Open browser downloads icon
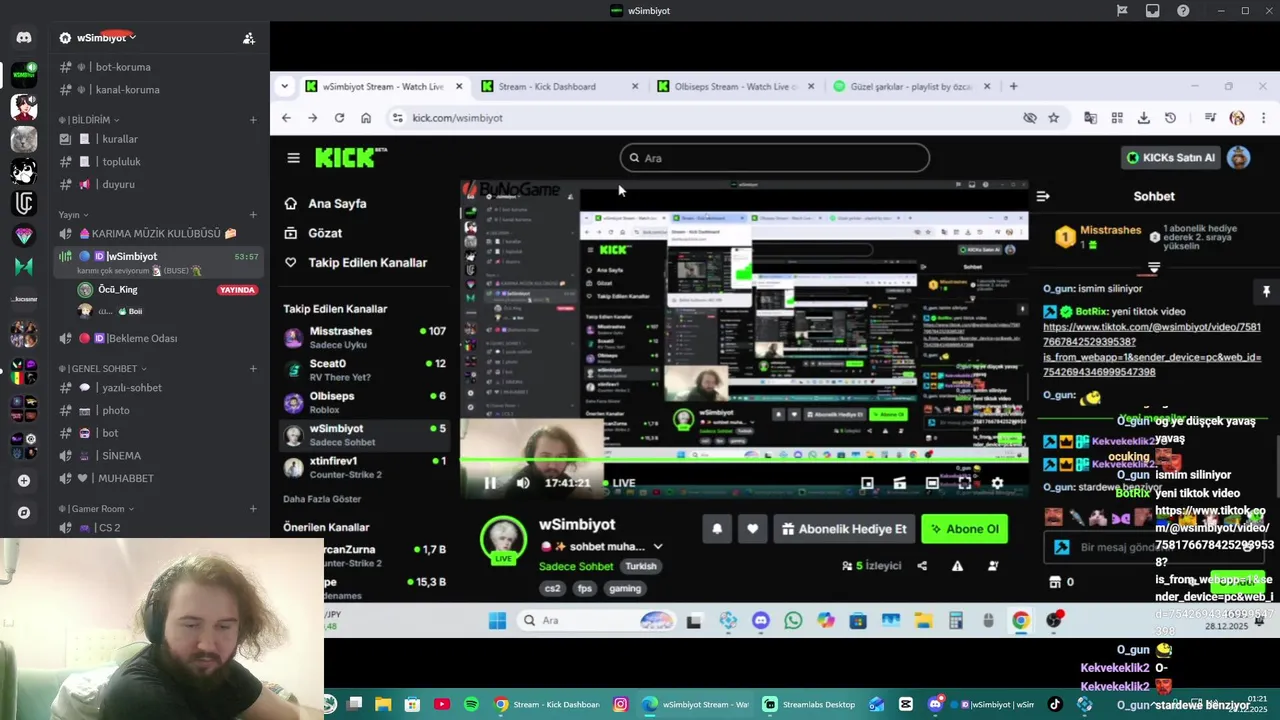Image resolution: width=1280 pixels, height=720 pixels. coord(1143,118)
